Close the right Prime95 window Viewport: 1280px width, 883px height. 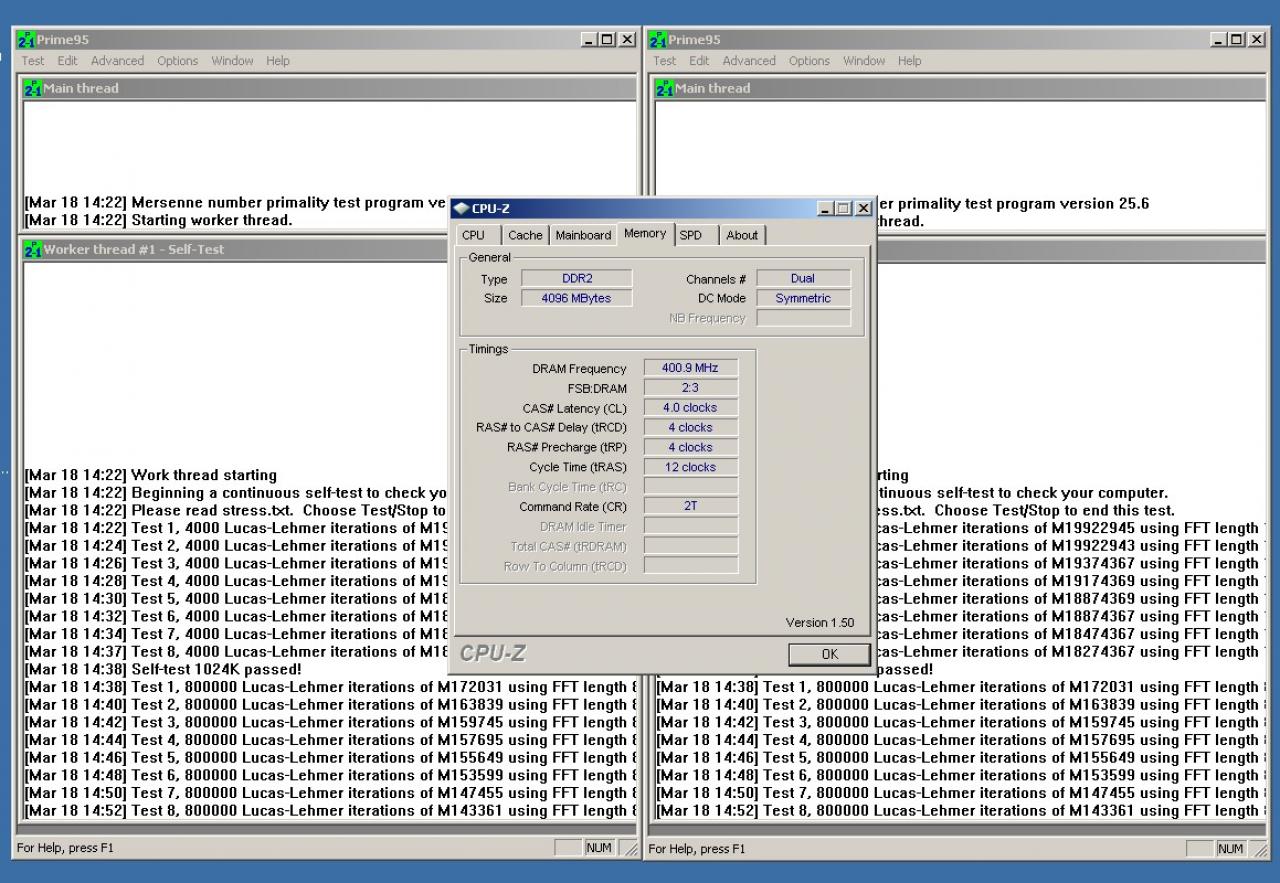point(1258,40)
